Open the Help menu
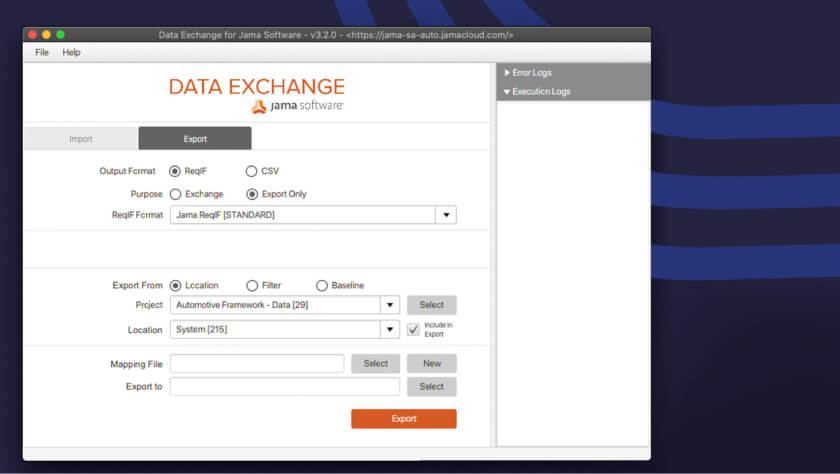This screenshot has width=840, height=474. click(71, 52)
